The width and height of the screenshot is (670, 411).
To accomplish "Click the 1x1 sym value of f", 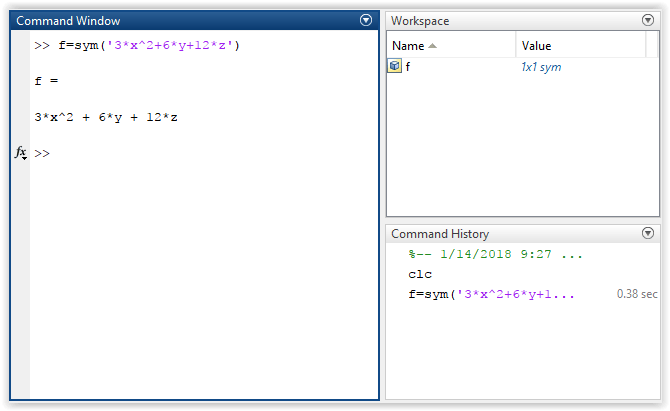I will tap(541, 67).
